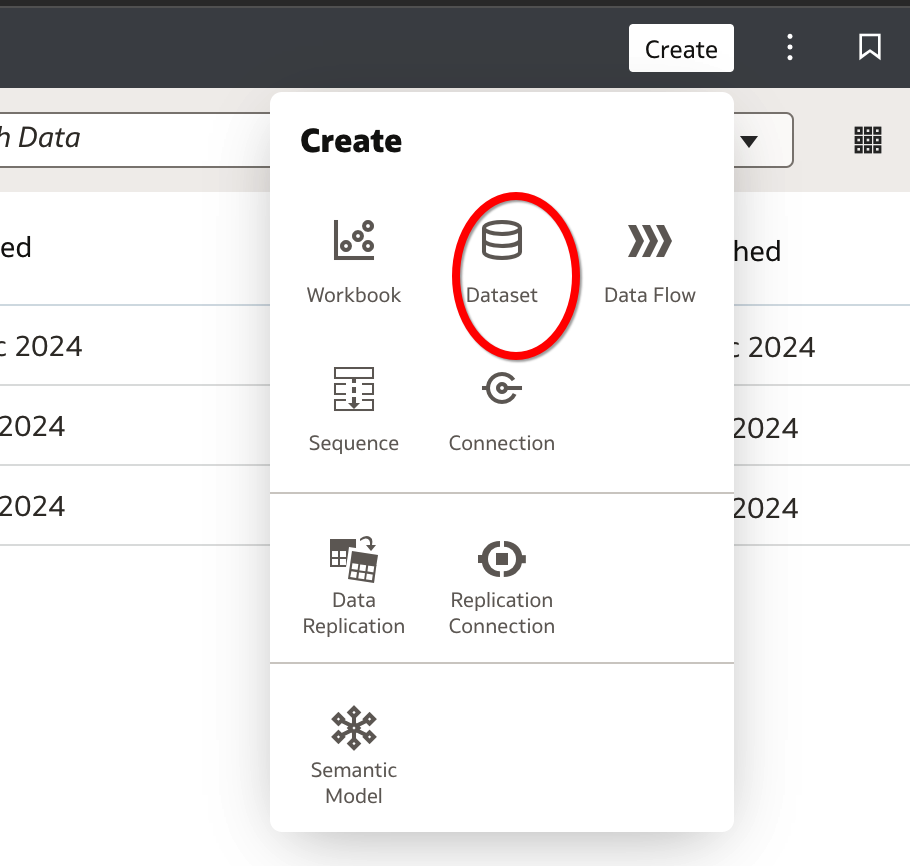This screenshot has width=910, height=866.
Task: Sort by the right-side column header ending in 'hed'
Action: [x=757, y=251]
